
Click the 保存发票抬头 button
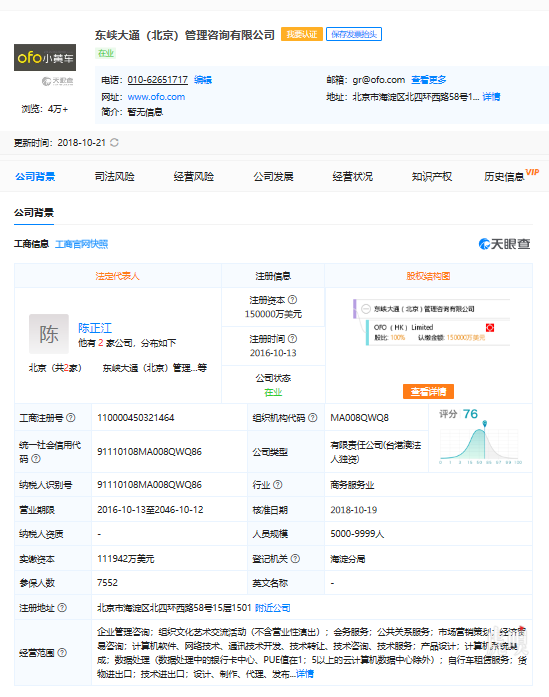click(354, 34)
